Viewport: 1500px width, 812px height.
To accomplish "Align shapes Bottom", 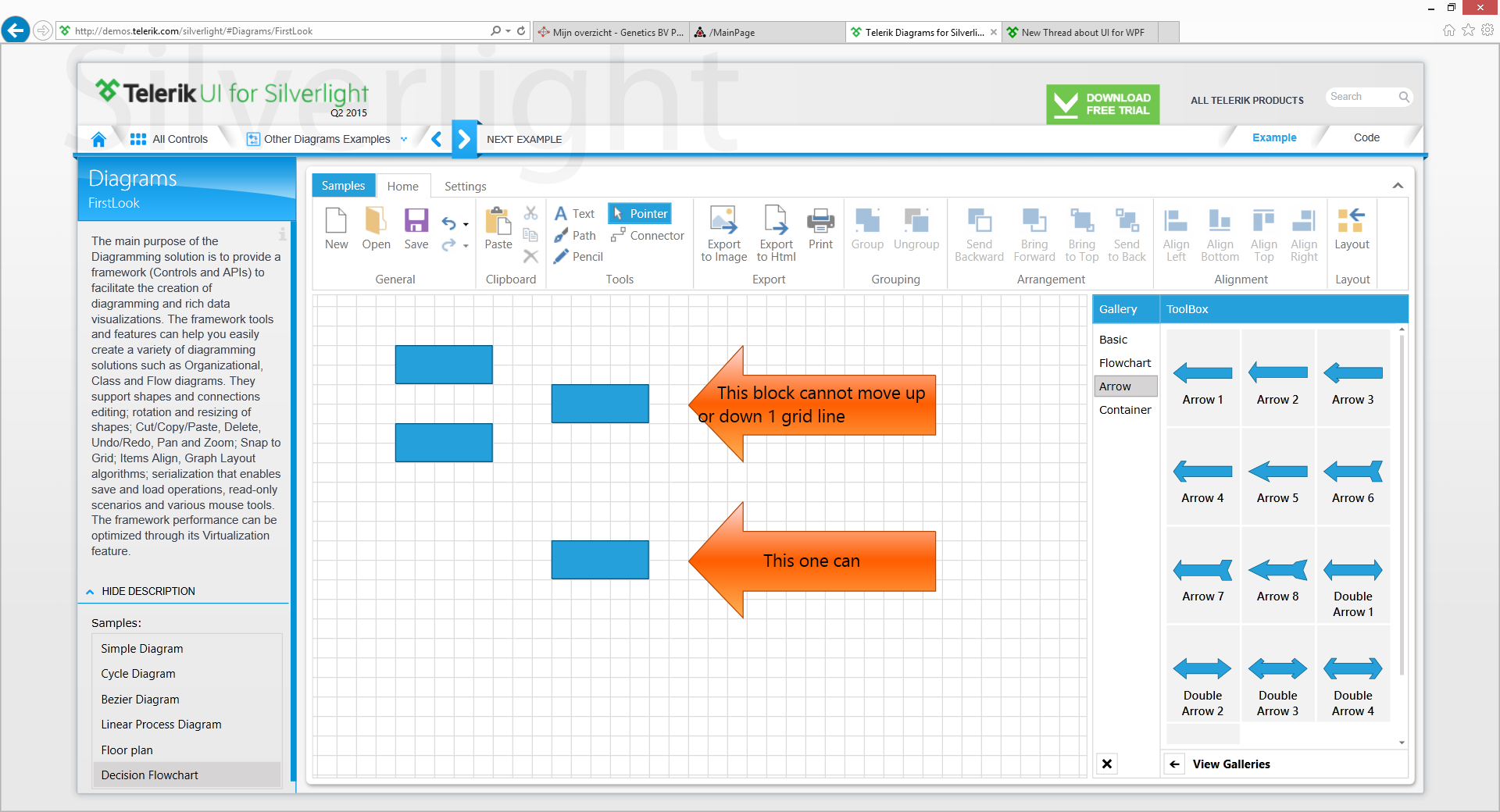I will (1220, 234).
